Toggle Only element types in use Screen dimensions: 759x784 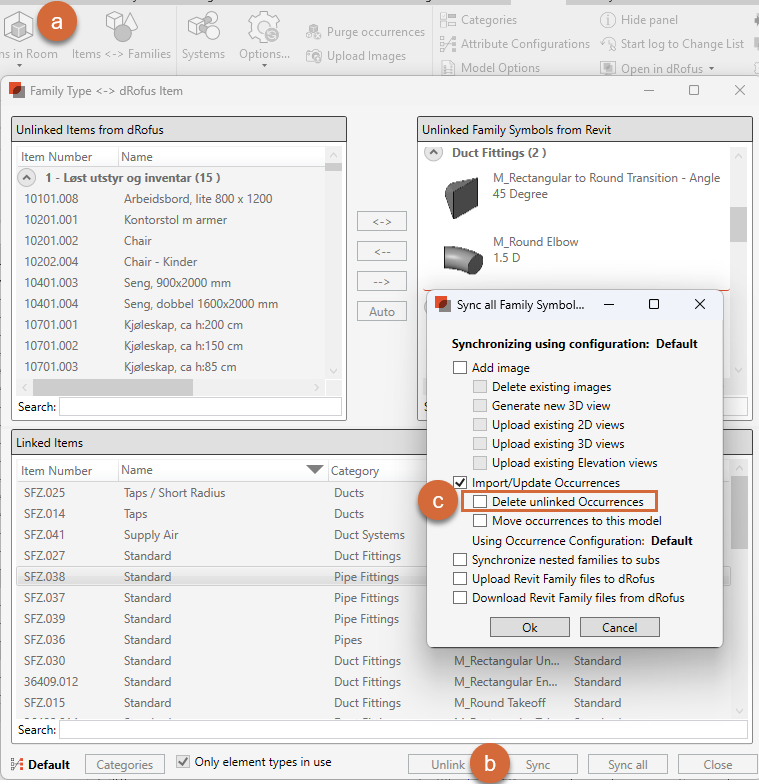(183, 762)
